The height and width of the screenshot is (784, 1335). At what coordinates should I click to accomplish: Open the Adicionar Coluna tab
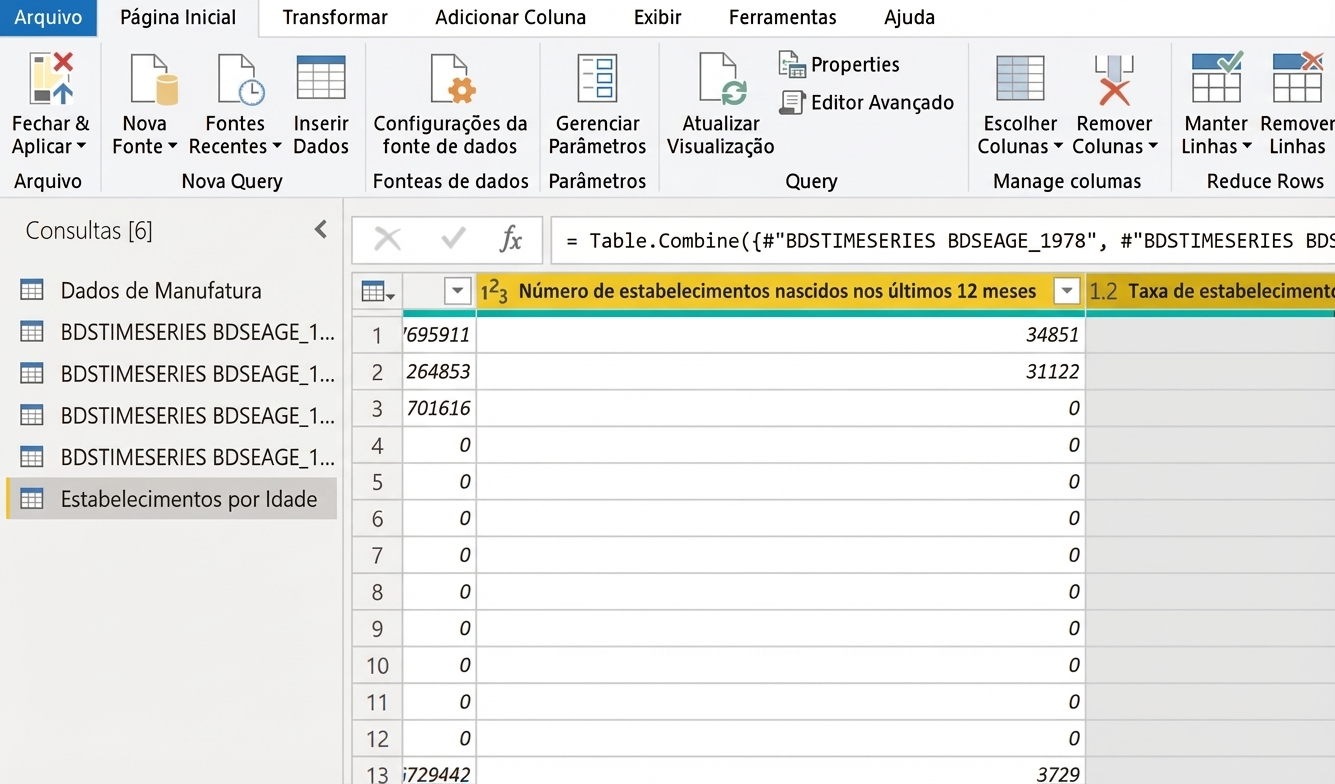(x=511, y=18)
